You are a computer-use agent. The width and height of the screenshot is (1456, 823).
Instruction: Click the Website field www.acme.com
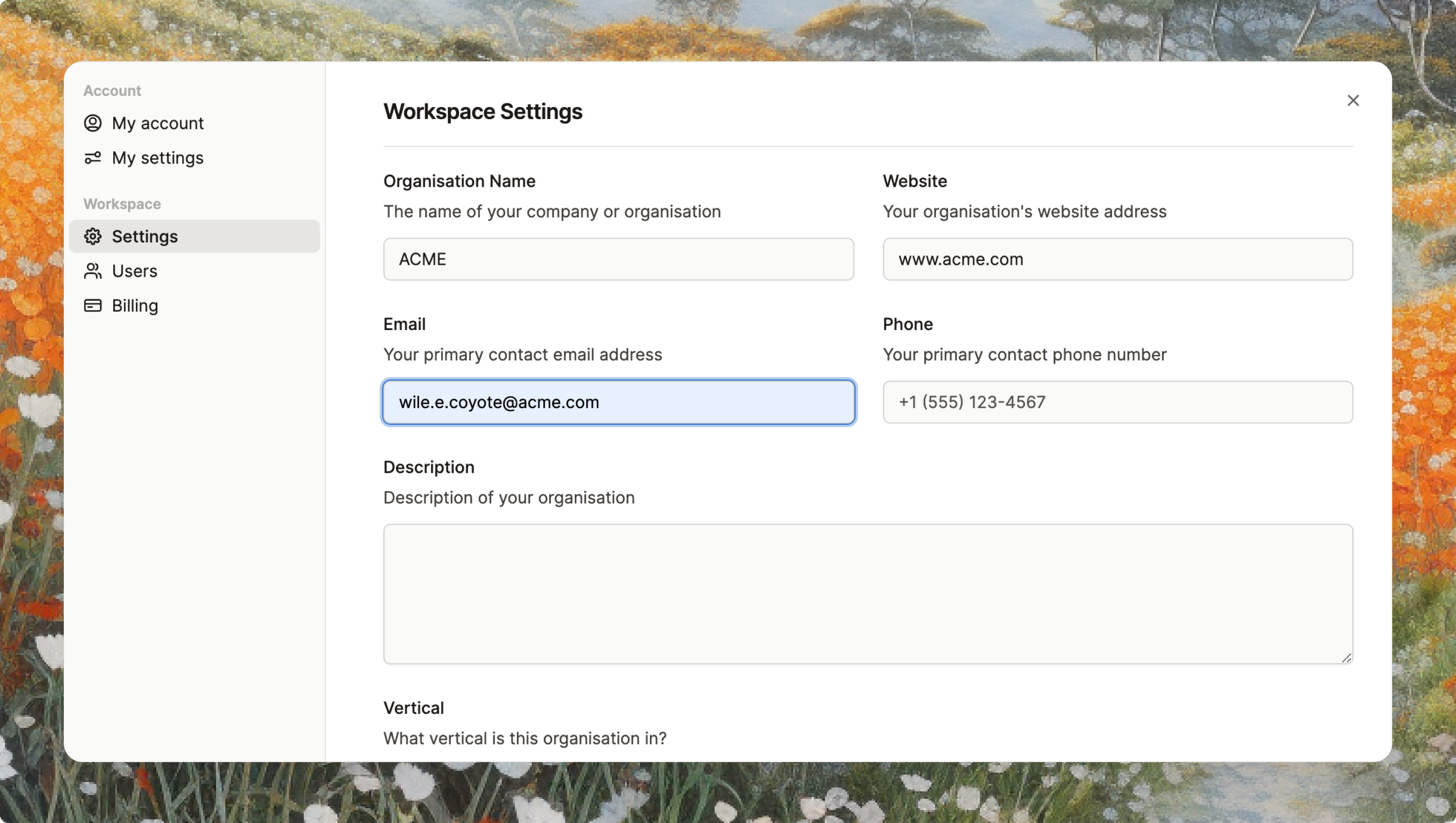point(1117,259)
